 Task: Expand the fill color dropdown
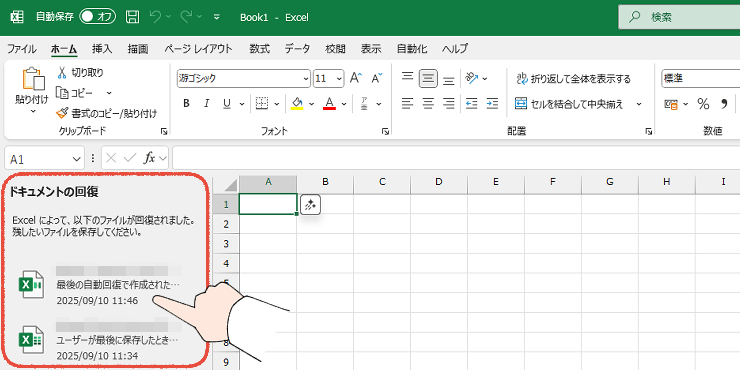point(311,103)
